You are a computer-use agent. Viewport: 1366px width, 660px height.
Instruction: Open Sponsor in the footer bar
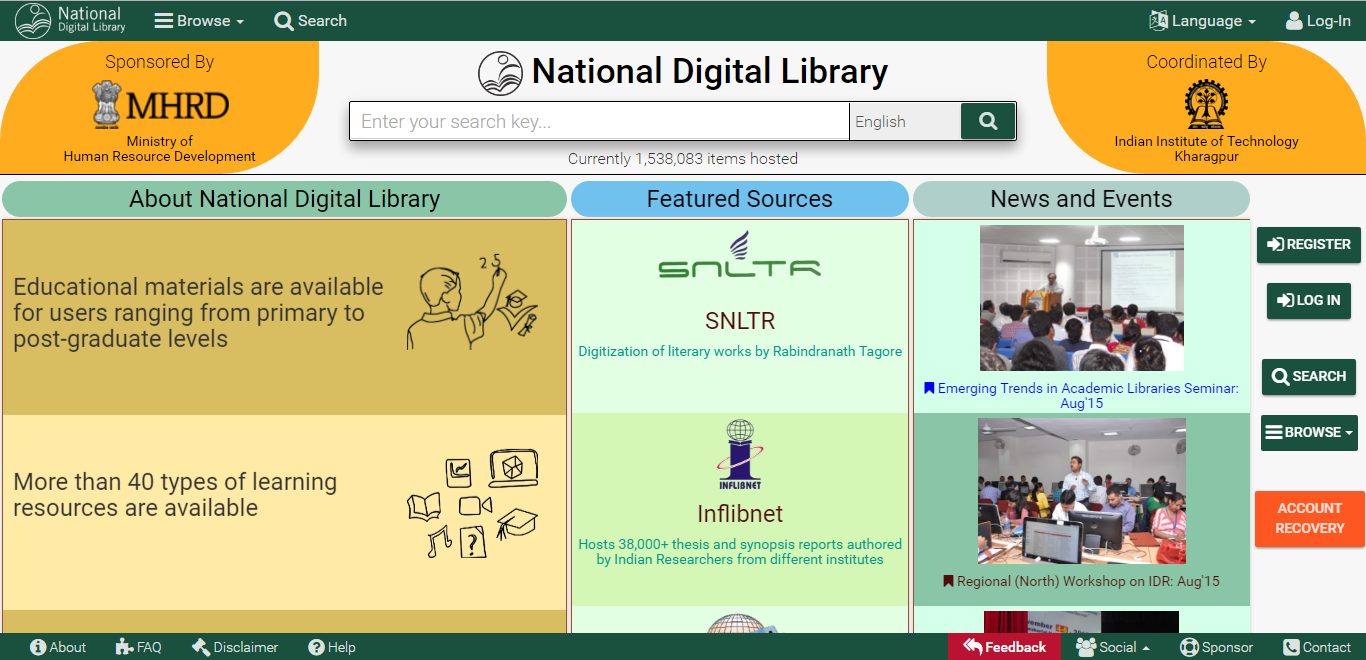[1217, 647]
